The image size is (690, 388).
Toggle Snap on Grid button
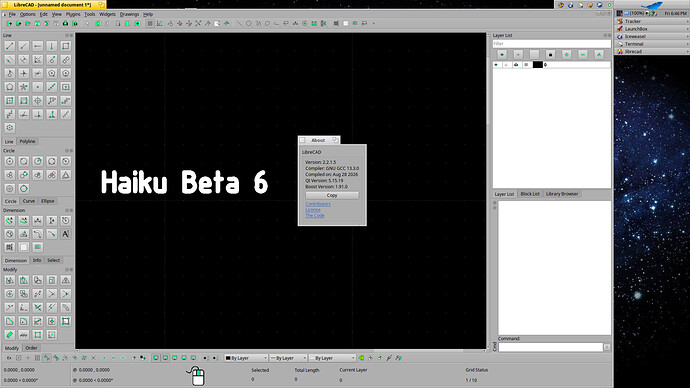(x=37, y=358)
